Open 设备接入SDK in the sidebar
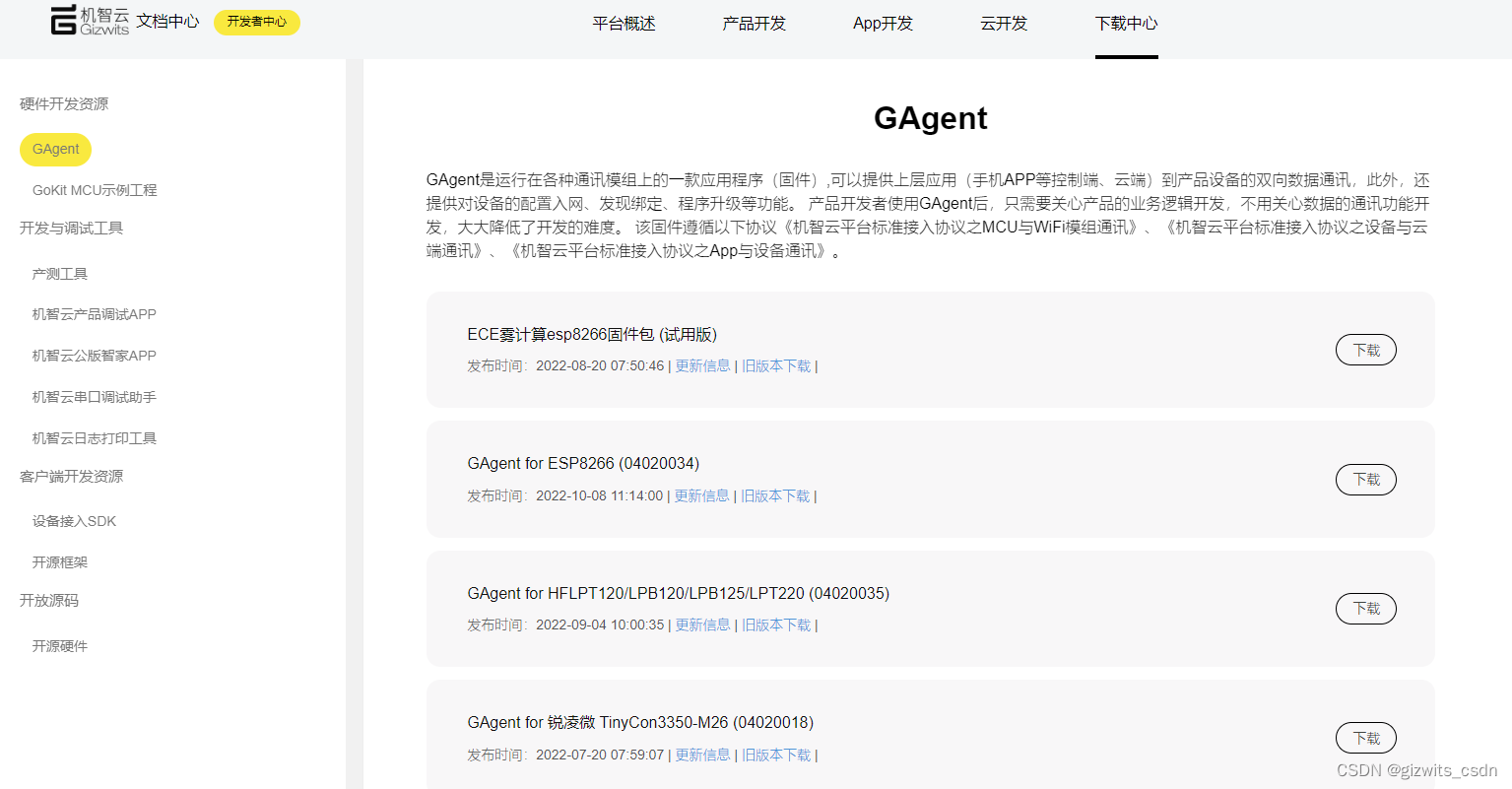The height and width of the screenshot is (789, 1512). [x=74, y=521]
